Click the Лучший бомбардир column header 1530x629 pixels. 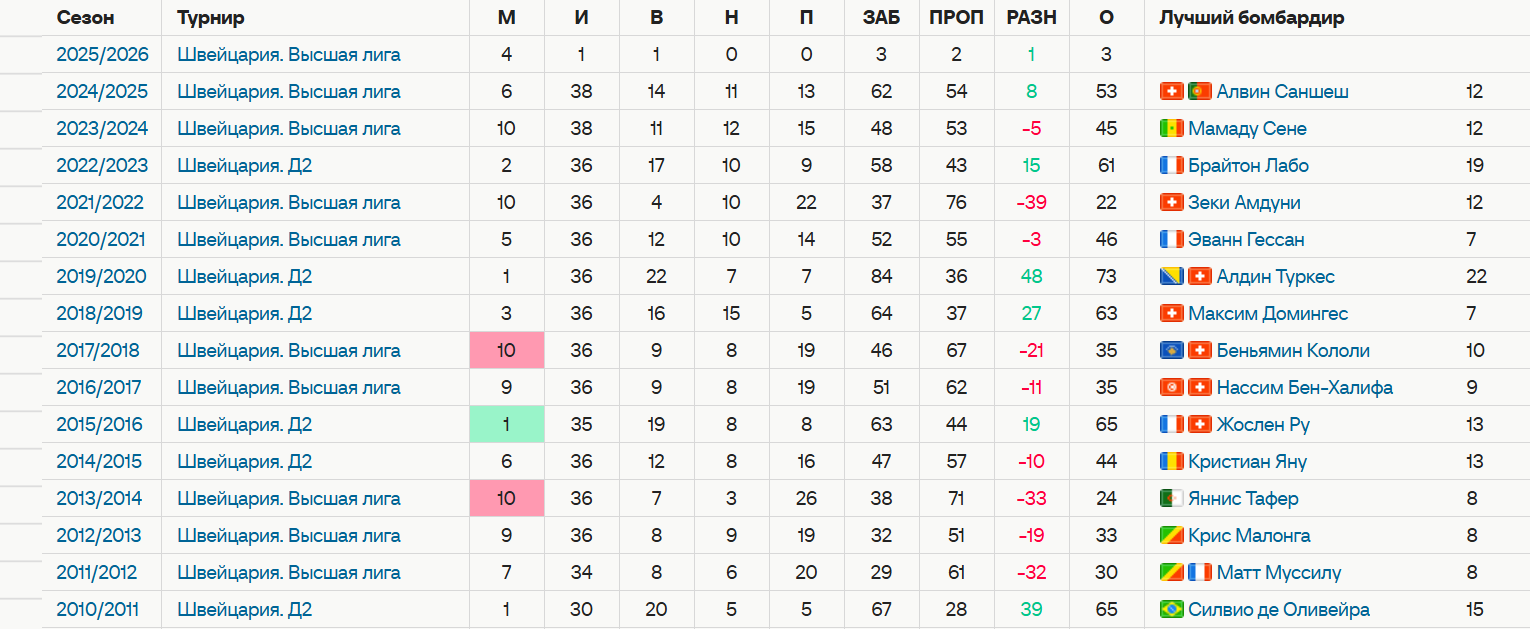coord(1251,18)
